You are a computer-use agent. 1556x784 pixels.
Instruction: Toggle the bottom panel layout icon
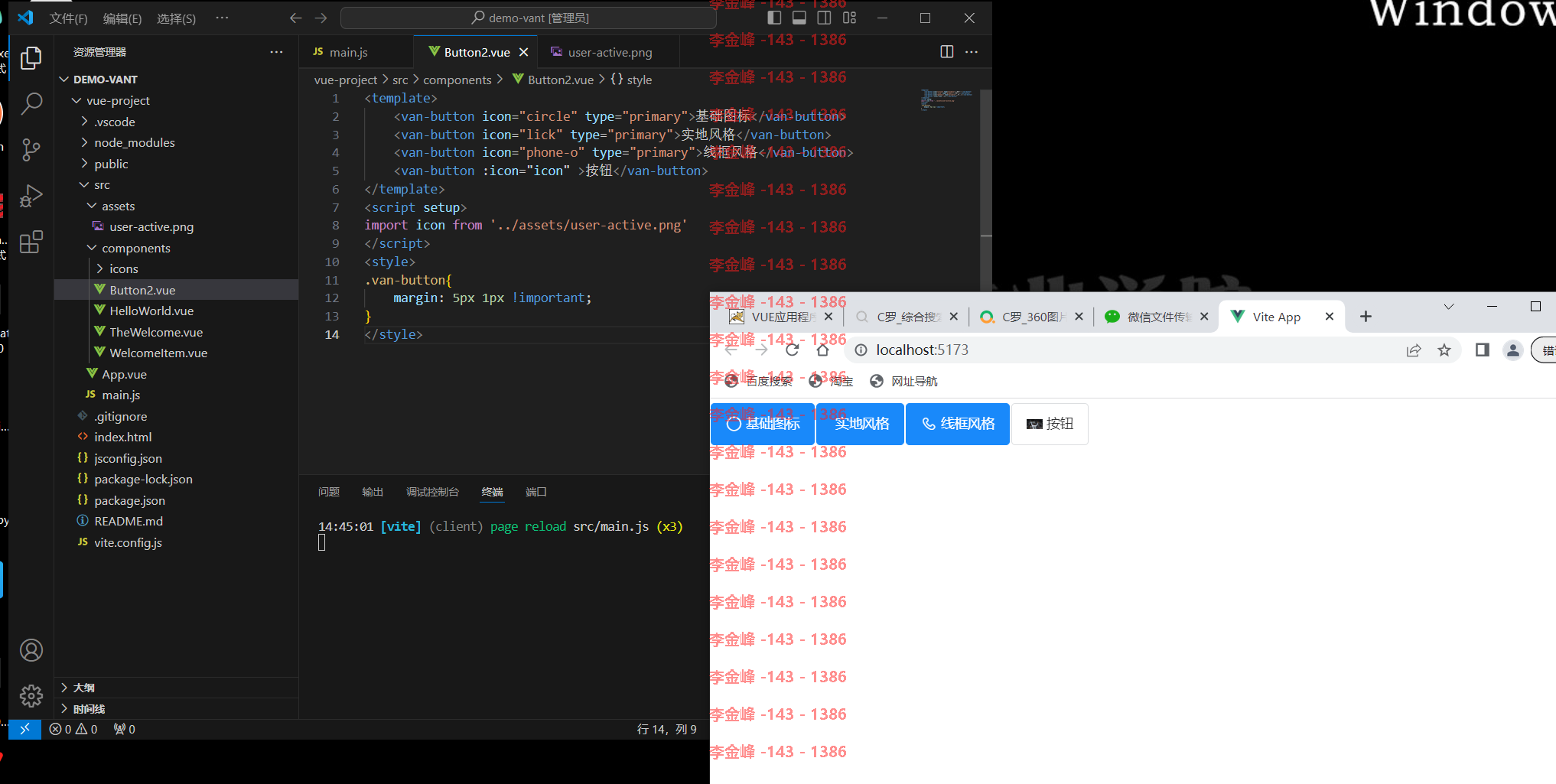click(799, 18)
